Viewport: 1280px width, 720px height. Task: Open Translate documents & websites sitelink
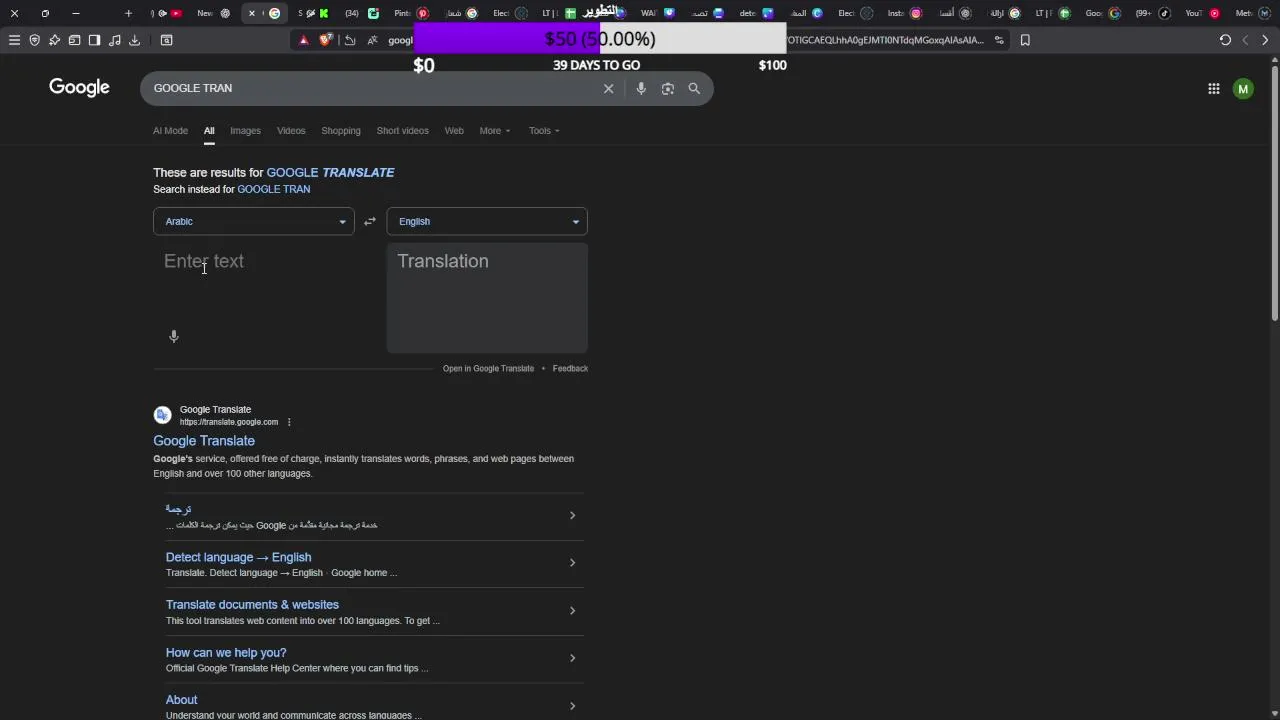tap(252, 605)
